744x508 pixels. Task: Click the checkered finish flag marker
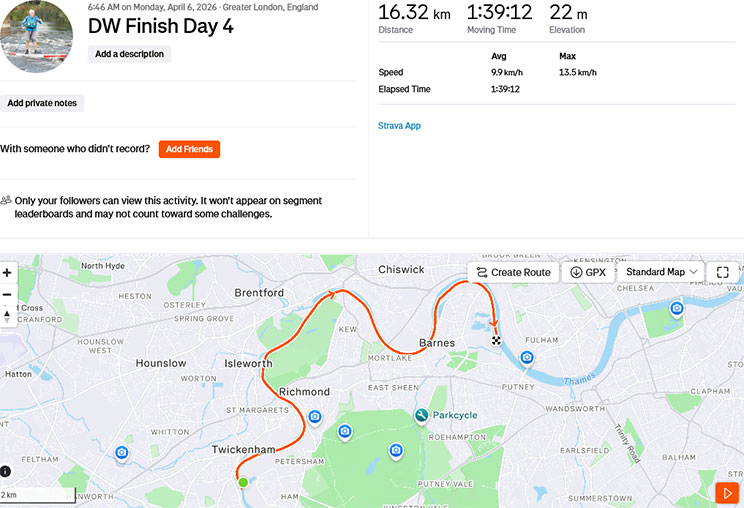coord(496,340)
